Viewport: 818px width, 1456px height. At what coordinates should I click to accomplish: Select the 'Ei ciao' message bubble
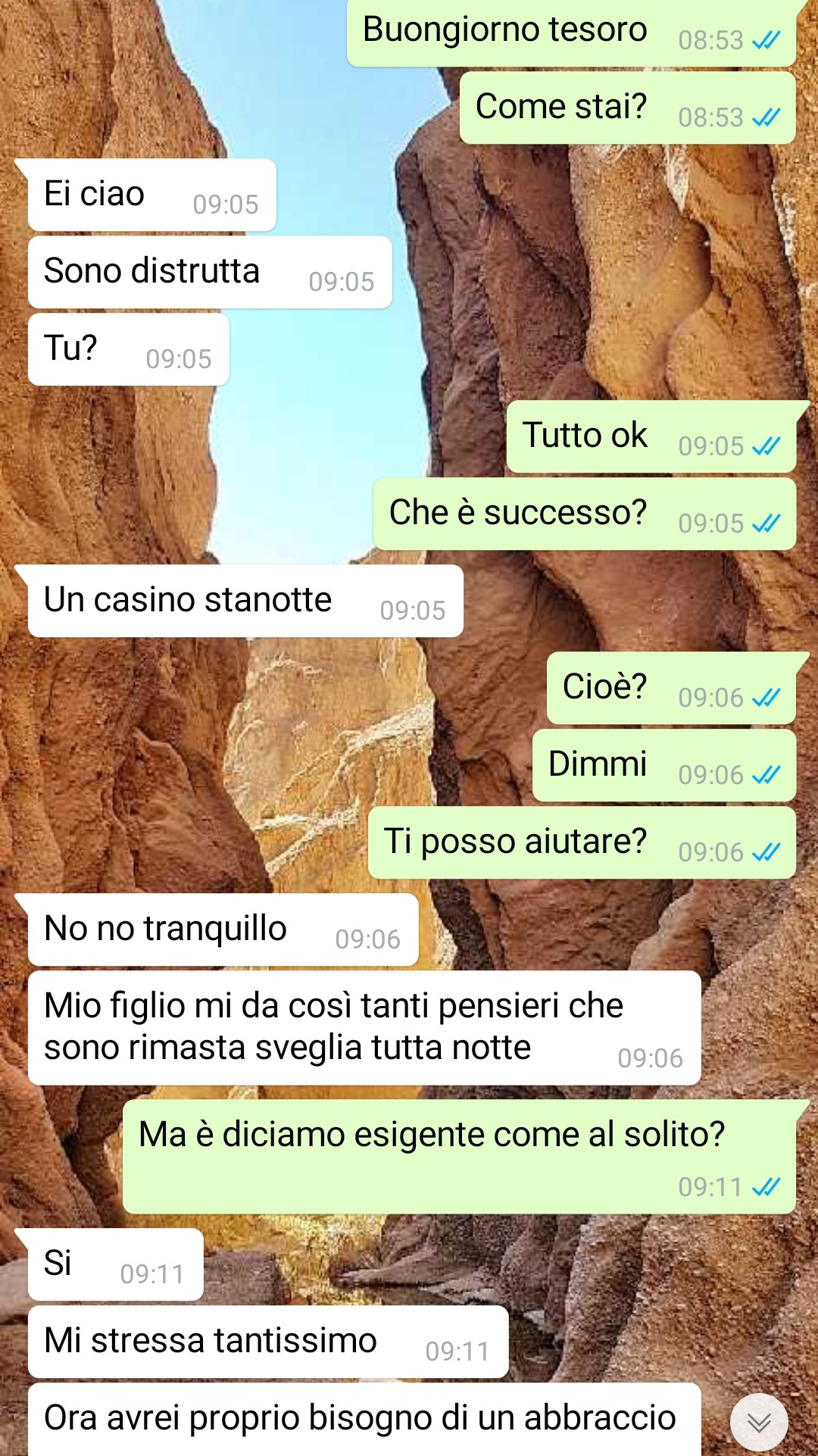coord(151,195)
